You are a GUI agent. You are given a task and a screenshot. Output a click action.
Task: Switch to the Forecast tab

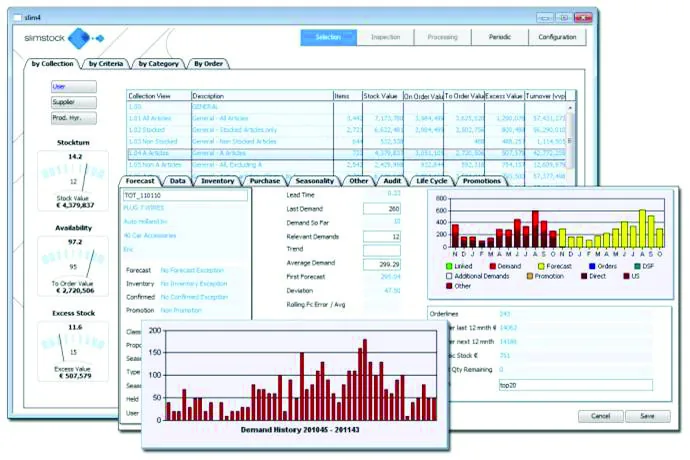(x=140, y=181)
